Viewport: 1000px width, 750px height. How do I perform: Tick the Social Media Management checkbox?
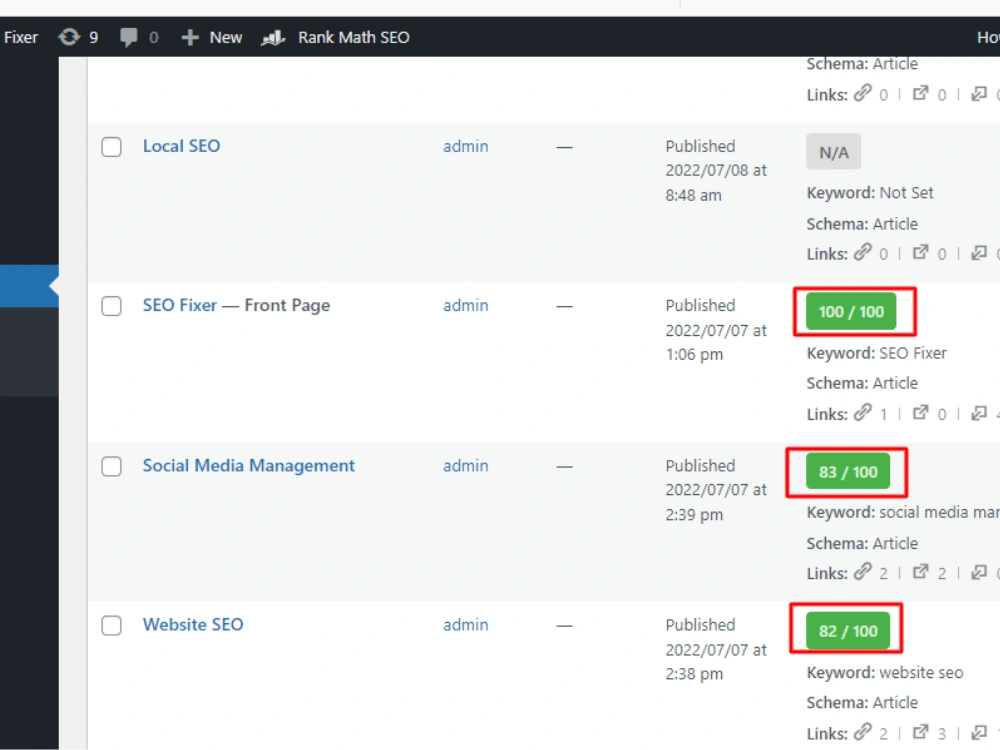pyautogui.click(x=112, y=466)
